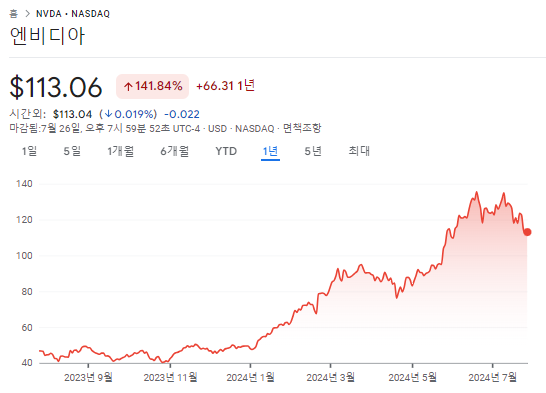This screenshot has width=546, height=393.
Task: Switch chart to 5년 range
Action: click(313, 151)
